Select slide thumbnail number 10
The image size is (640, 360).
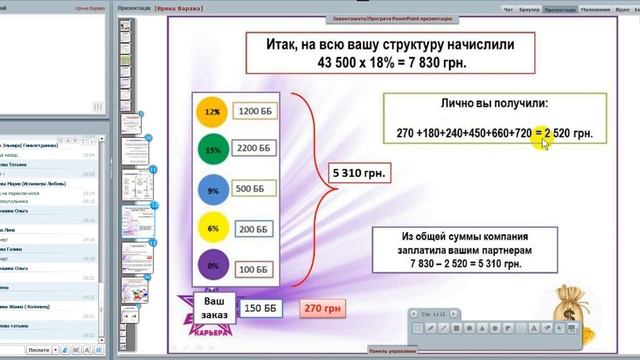pyautogui.click(x=135, y=151)
